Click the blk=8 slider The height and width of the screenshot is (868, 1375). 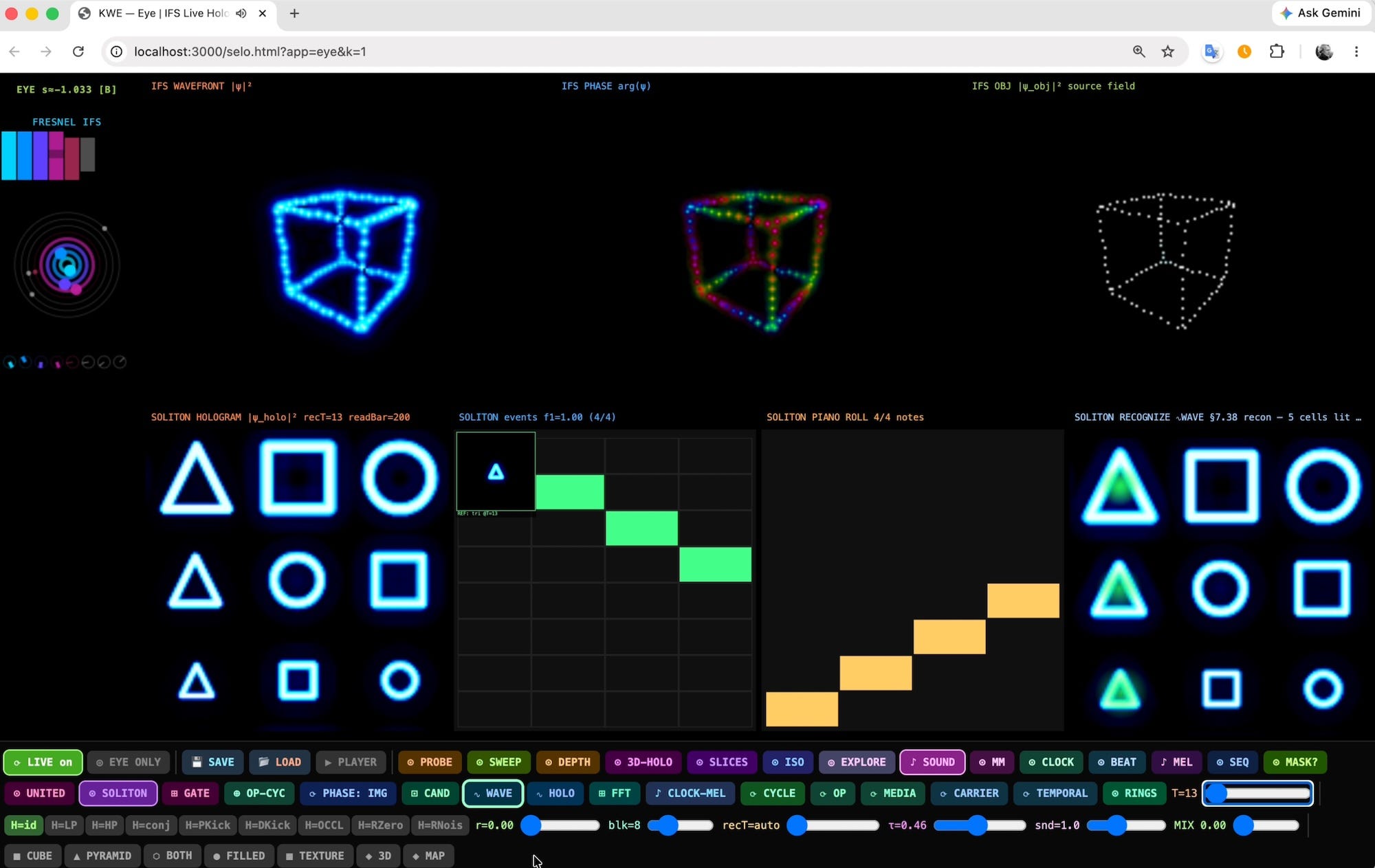[x=680, y=825]
